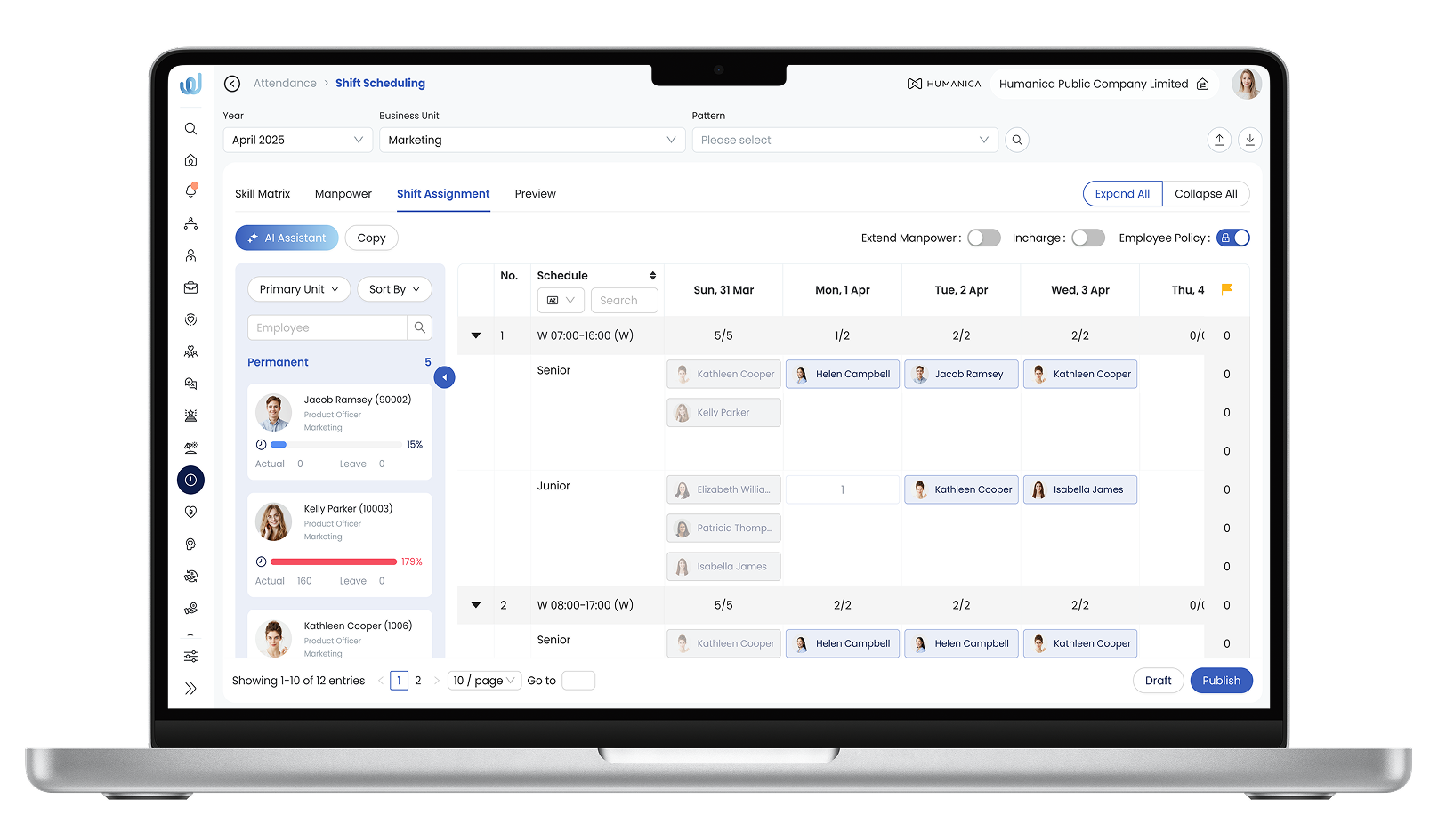Click the search magnifier next to Pattern

coord(1016,140)
